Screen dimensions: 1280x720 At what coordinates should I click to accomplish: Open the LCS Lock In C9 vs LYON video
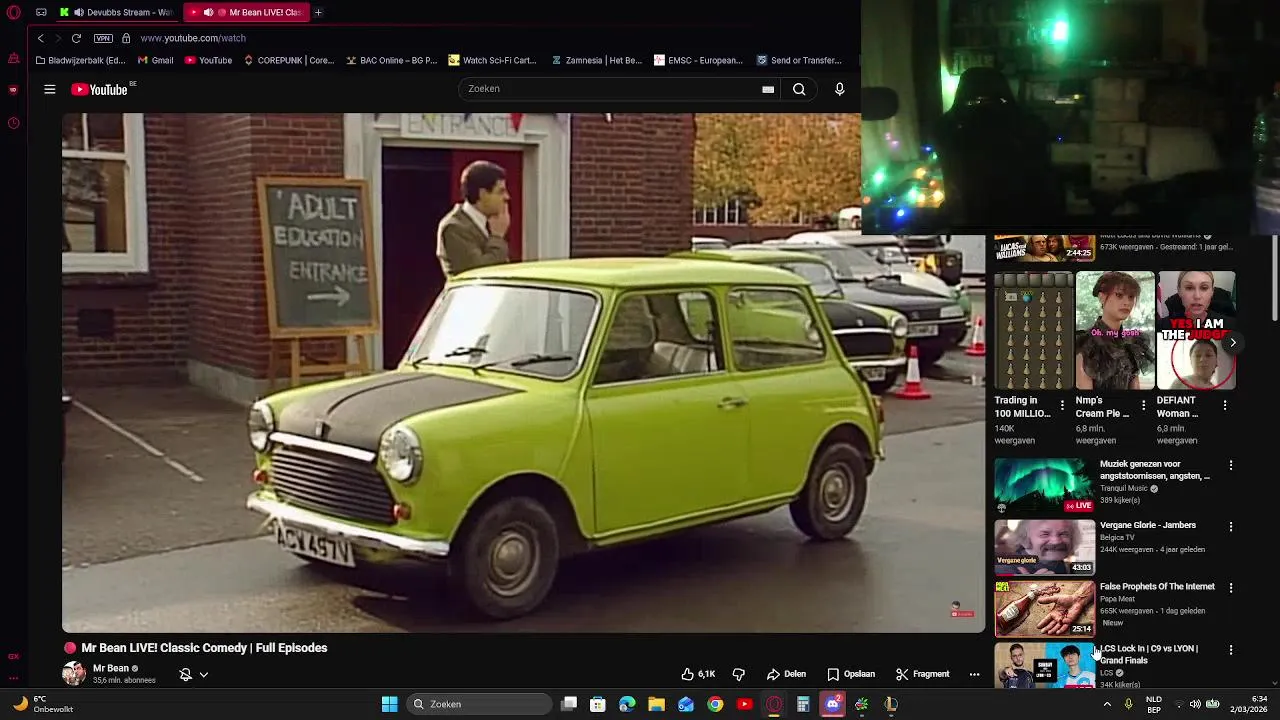click(x=1149, y=654)
